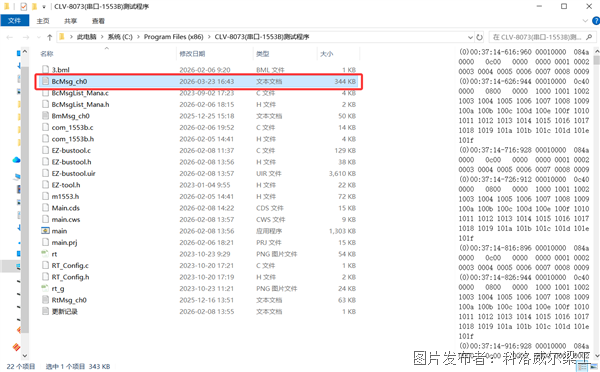Select the EZ-bustool.c file icon
The height and width of the screenshot is (372, 600).
tap(46, 150)
